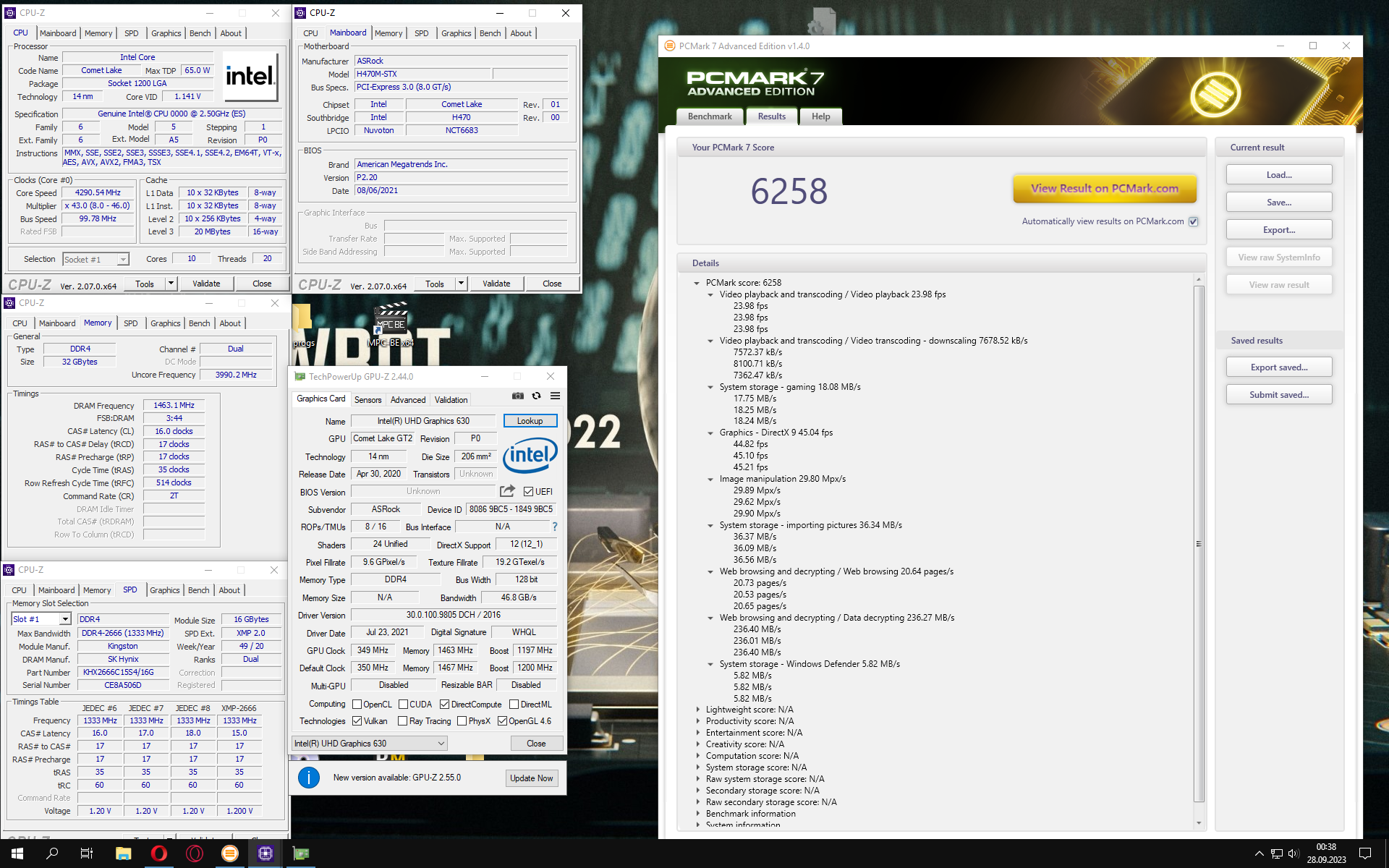This screenshot has width=1389, height=868.
Task: Open Bench tab in CPU-Z Mainboard window
Action: tap(490, 33)
